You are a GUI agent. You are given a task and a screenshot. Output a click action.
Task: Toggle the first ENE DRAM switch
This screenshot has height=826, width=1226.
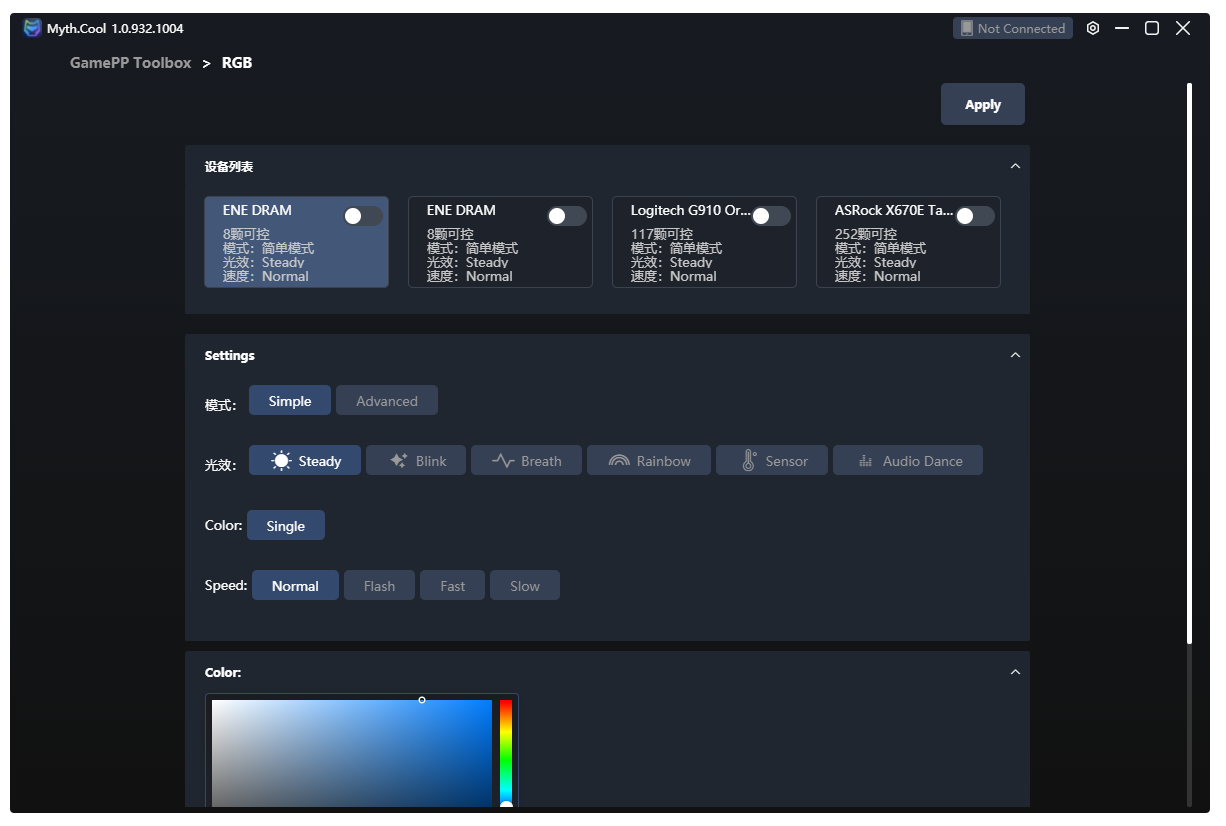pyautogui.click(x=362, y=216)
